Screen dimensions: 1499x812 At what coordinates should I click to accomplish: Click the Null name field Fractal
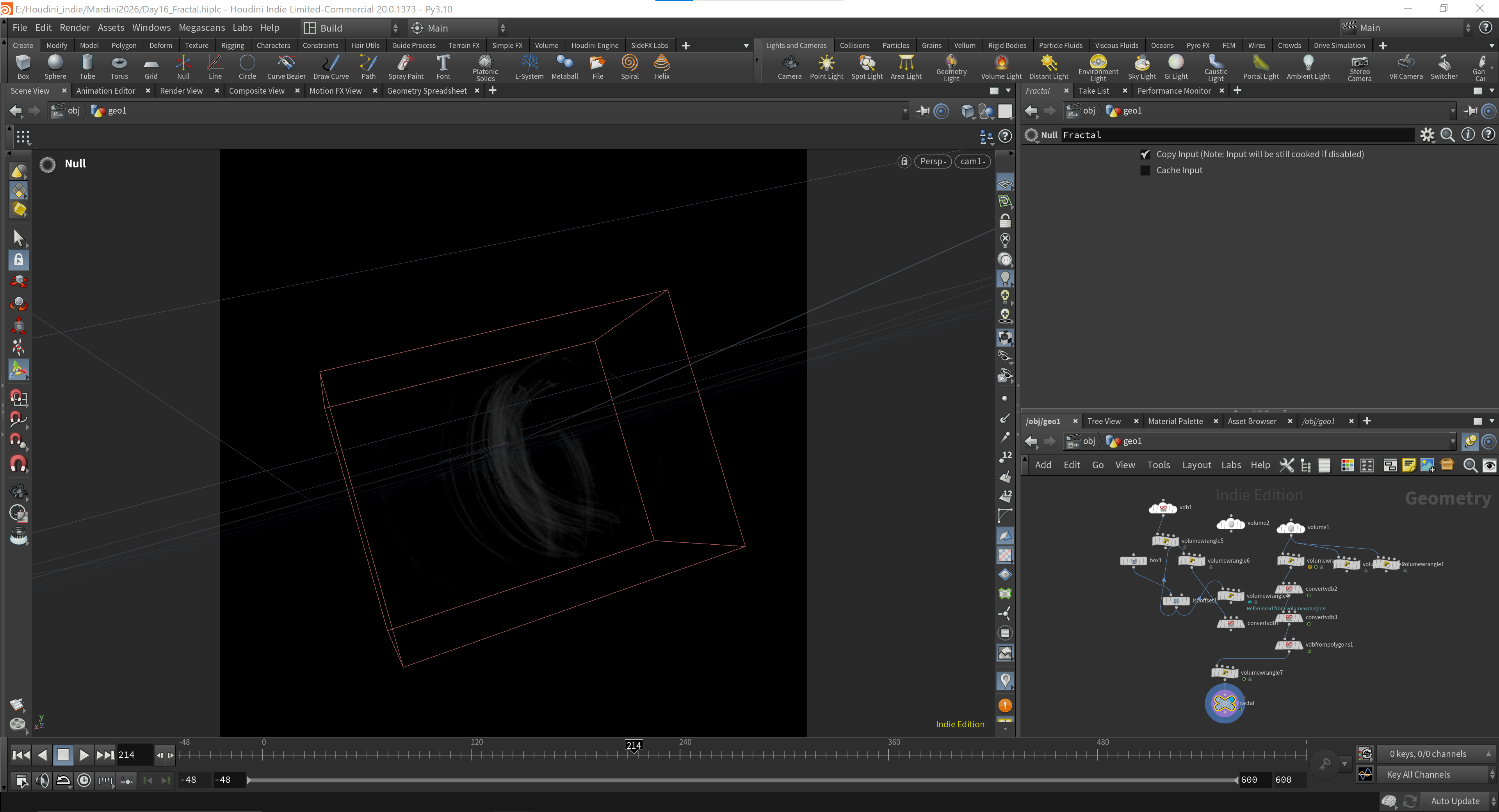coord(1237,135)
